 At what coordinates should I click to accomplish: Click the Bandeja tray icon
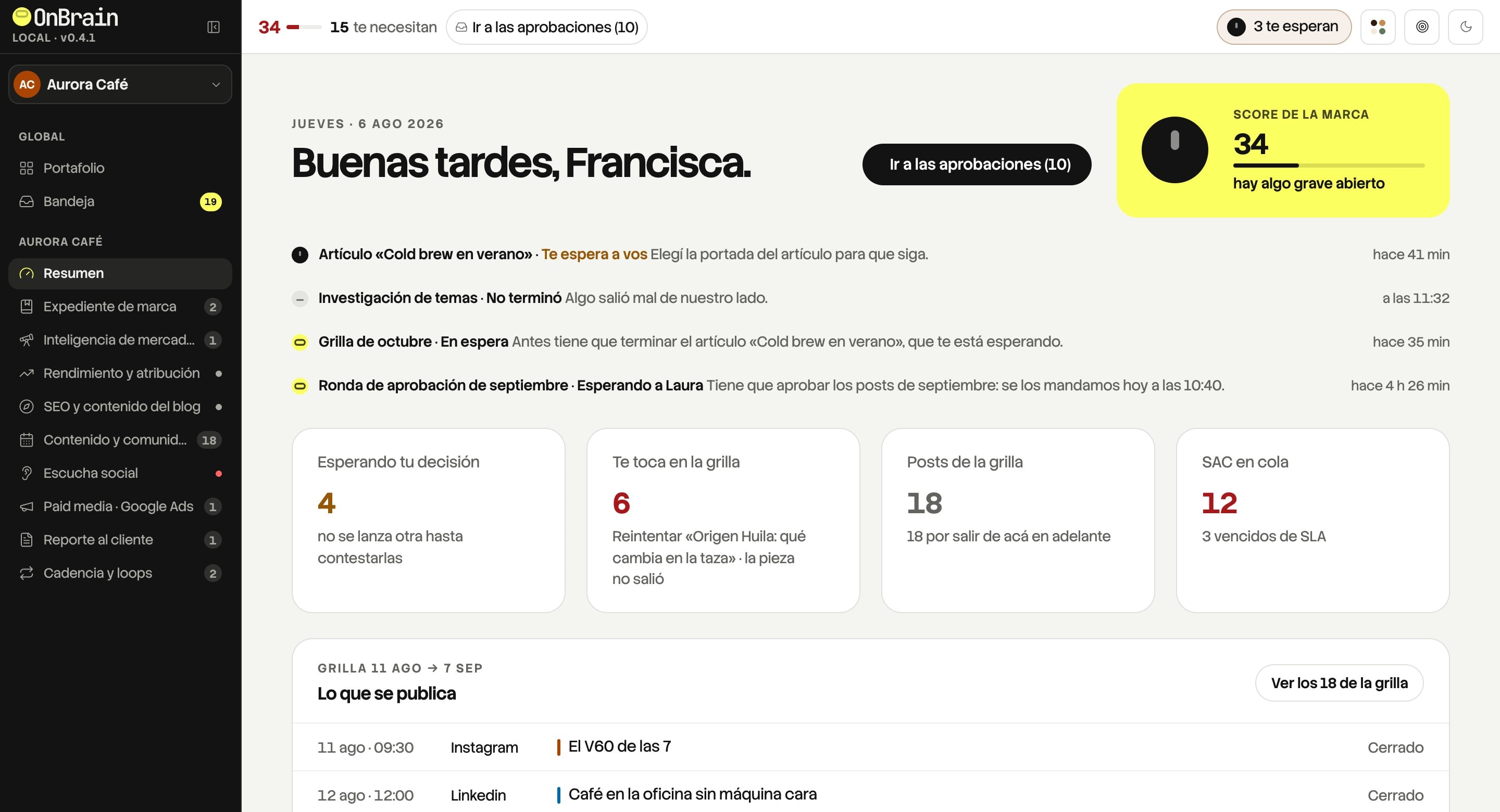27,201
